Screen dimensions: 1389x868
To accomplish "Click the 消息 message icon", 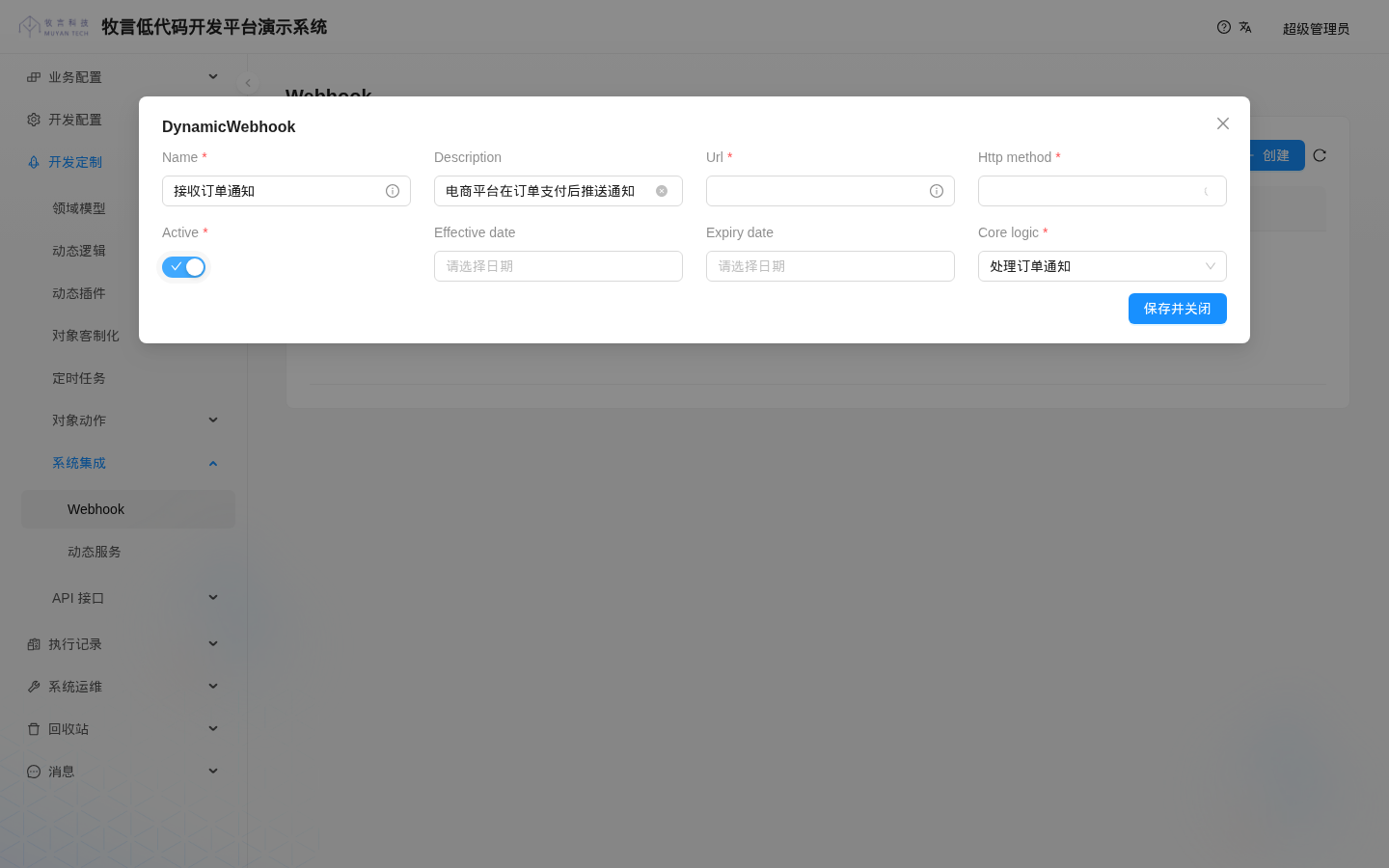I will pos(34,772).
